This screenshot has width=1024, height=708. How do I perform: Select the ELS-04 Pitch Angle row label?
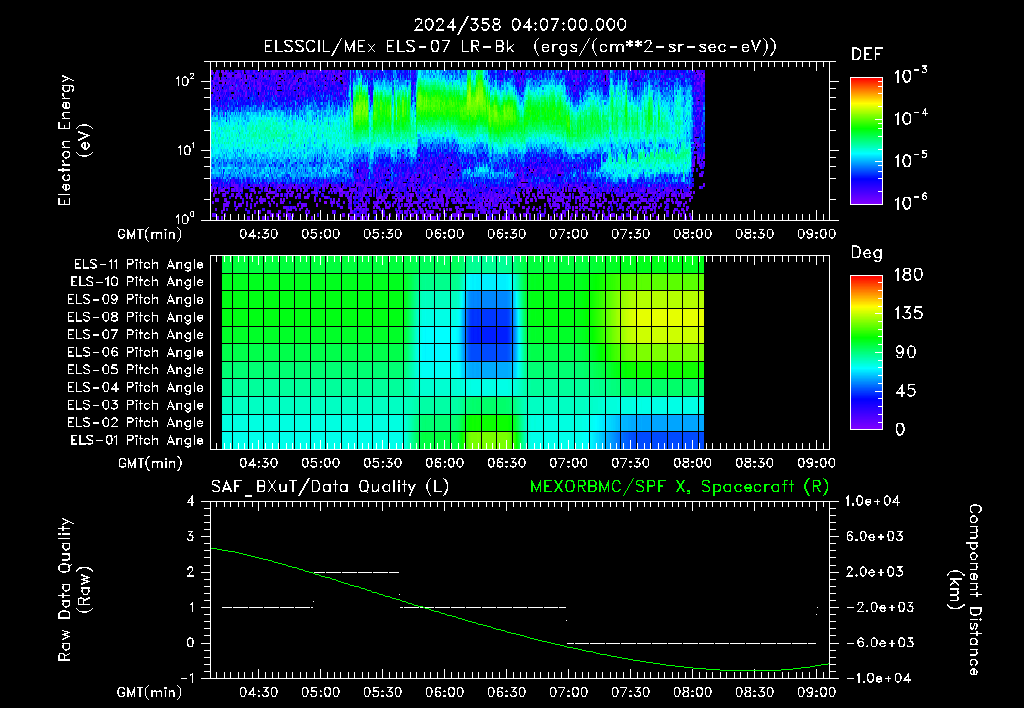136,388
